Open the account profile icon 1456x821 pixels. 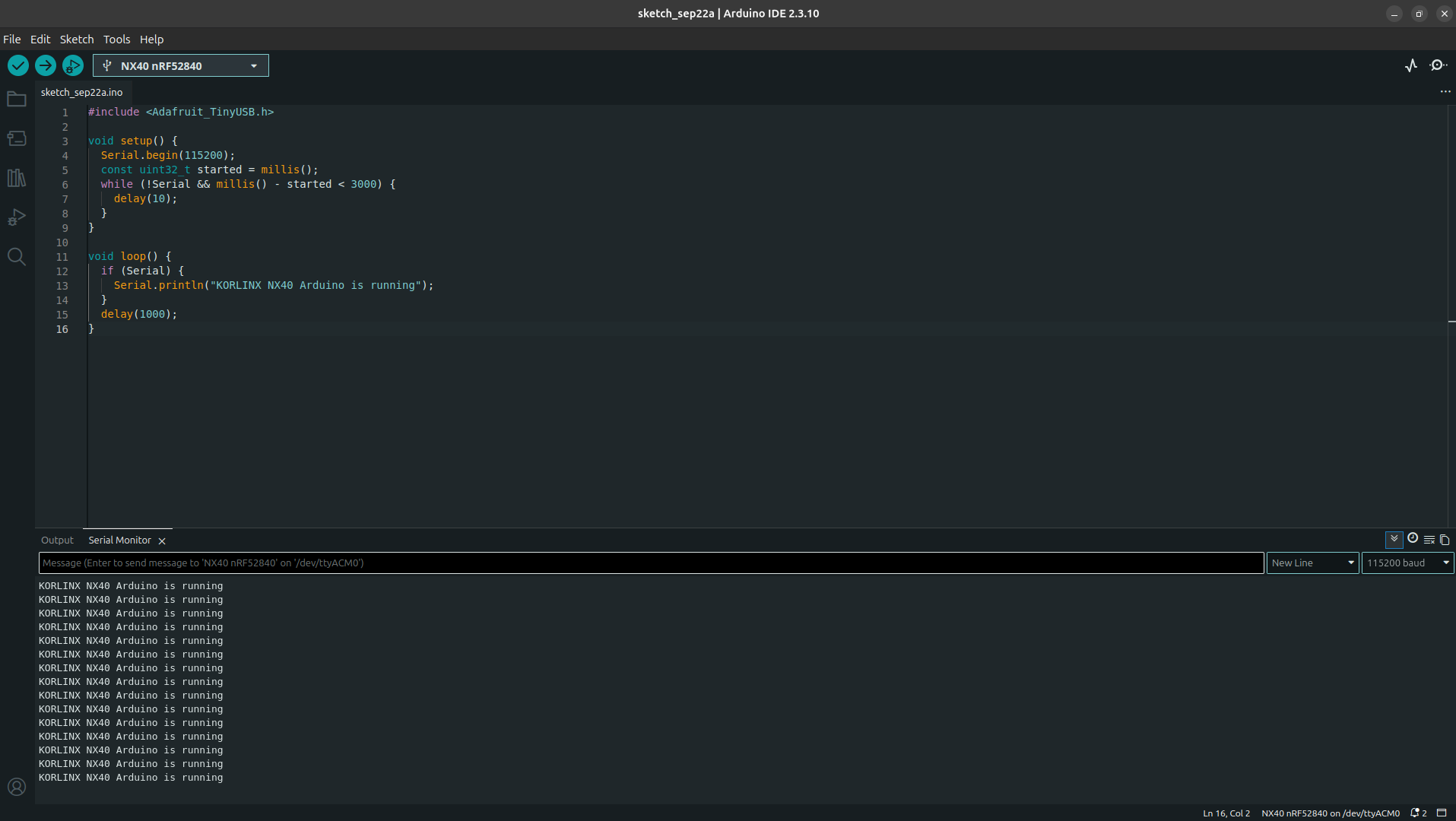[x=17, y=787]
